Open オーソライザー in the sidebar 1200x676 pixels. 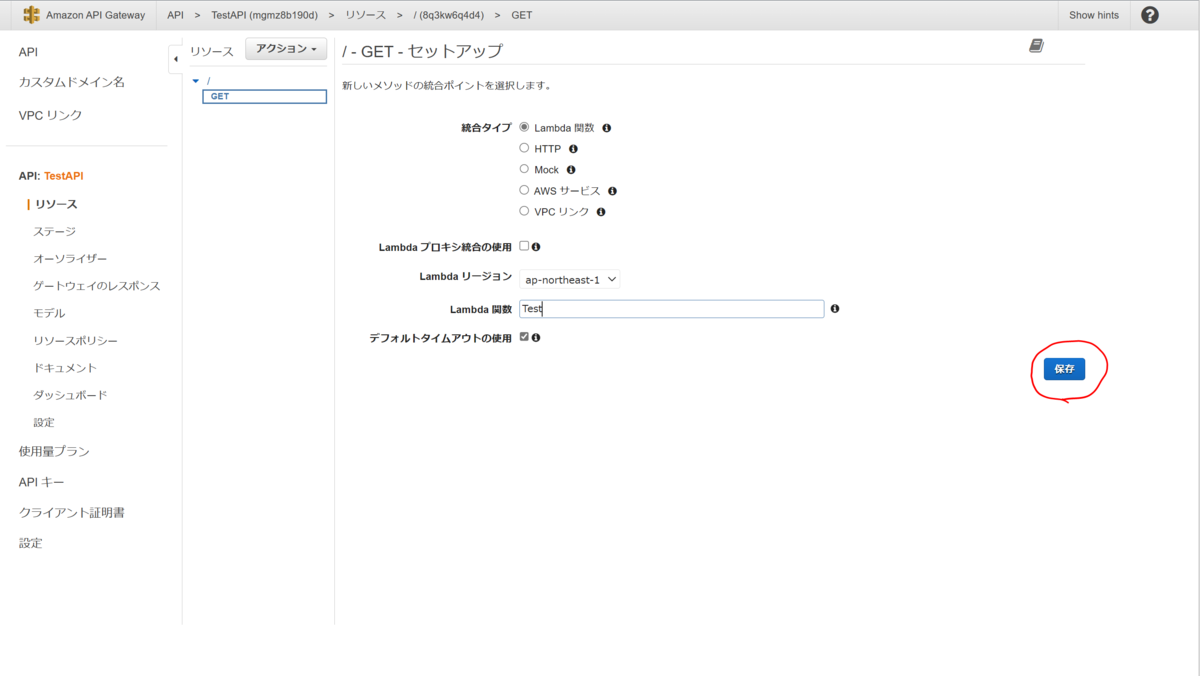pos(70,258)
